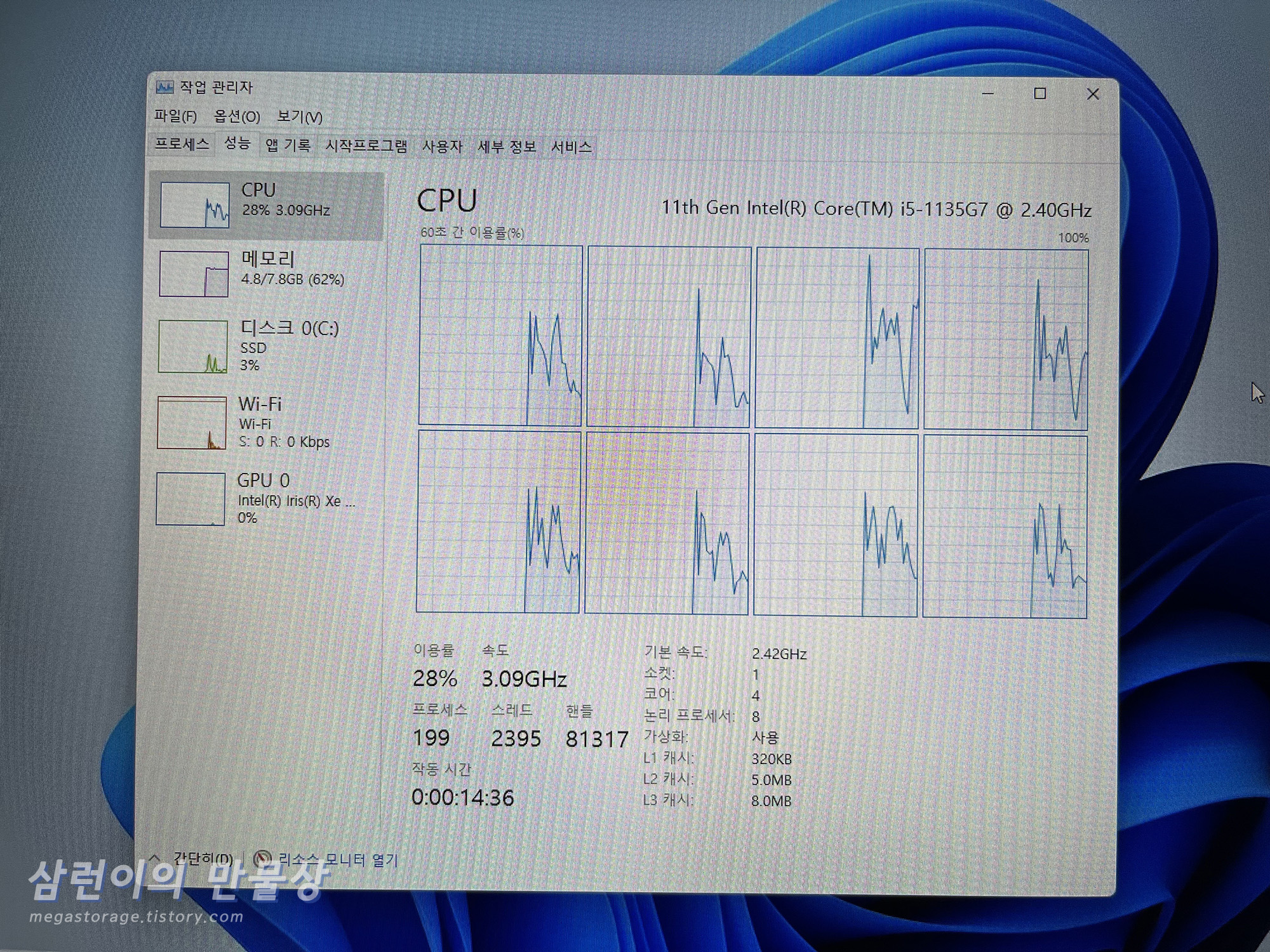Switch to the 사용자 tab

442,147
